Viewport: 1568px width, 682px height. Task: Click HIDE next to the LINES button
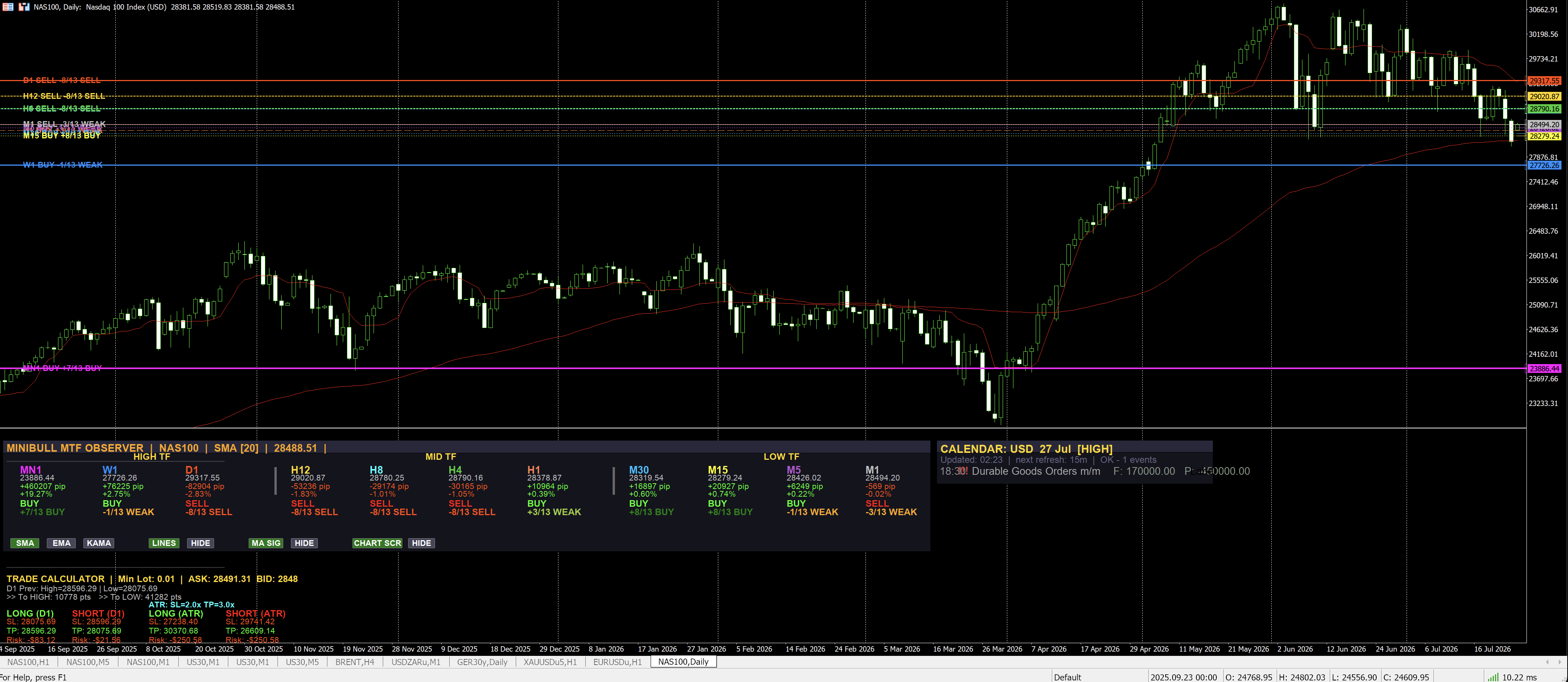[x=200, y=543]
